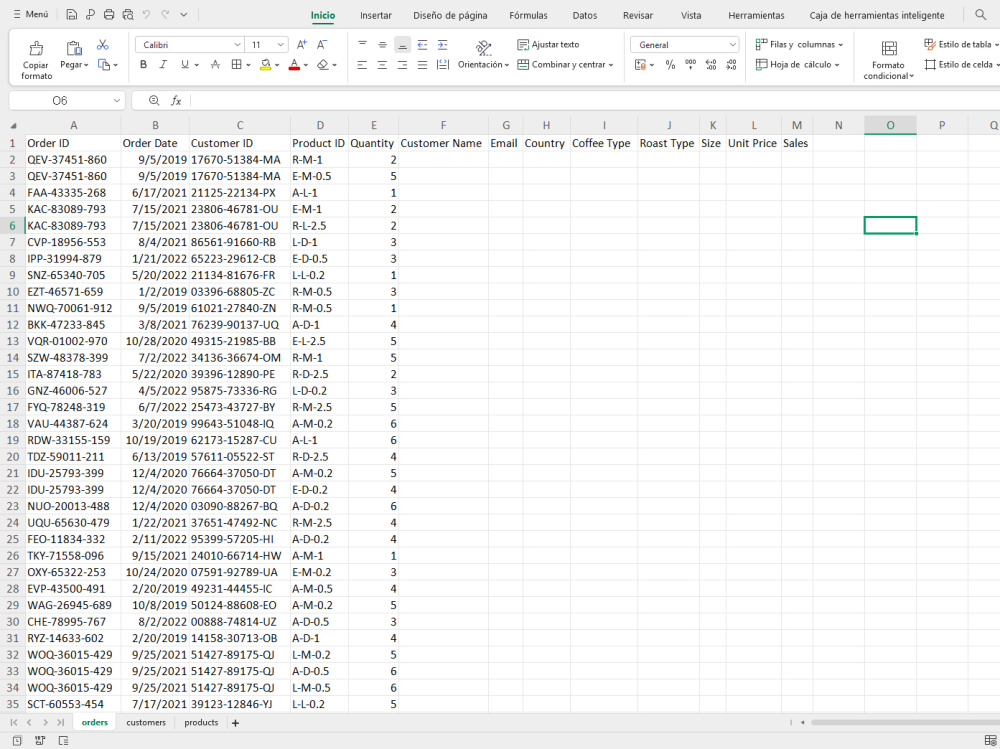
Task: Expand the Name Box O6 dropdown
Action: pos(117,101)
